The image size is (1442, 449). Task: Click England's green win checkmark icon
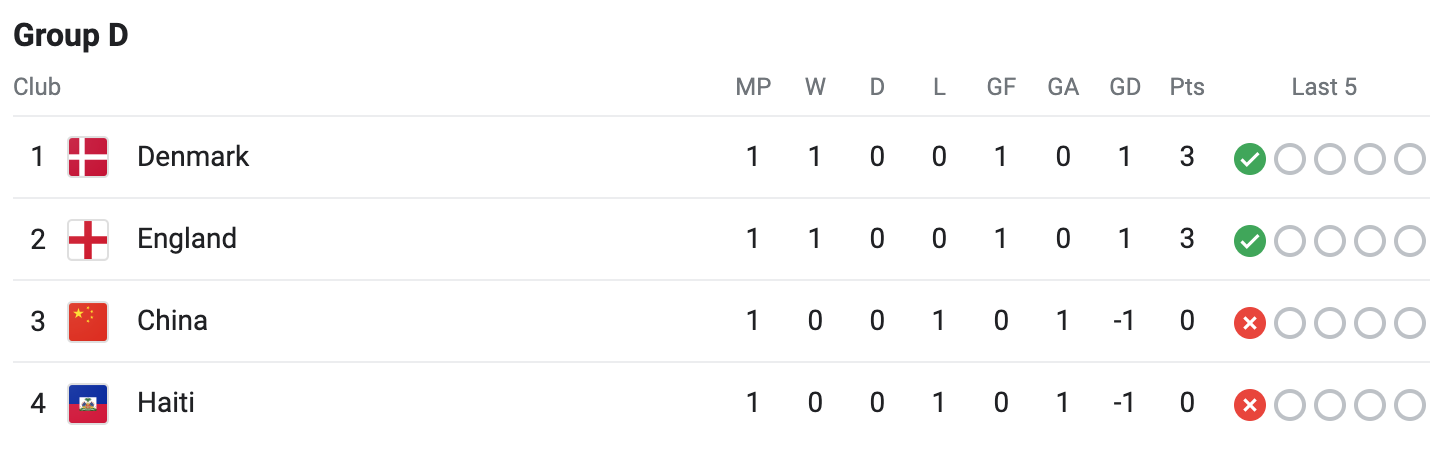click(x=1250, y=240)
